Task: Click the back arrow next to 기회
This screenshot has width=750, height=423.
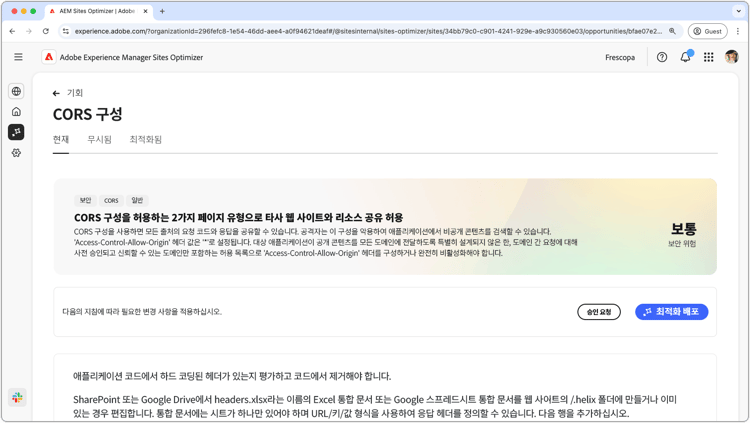Action: tap(56, 93)
